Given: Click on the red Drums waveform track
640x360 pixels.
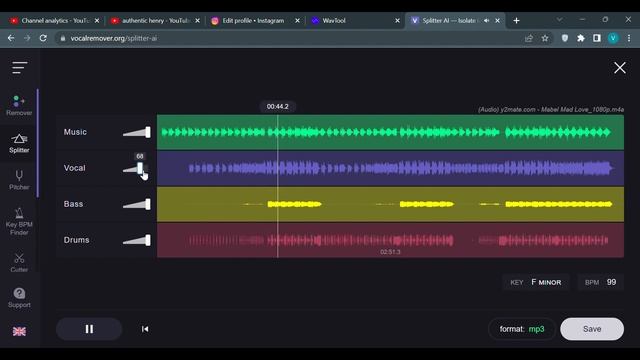Looking at the screenshot, I should point(390,240).
